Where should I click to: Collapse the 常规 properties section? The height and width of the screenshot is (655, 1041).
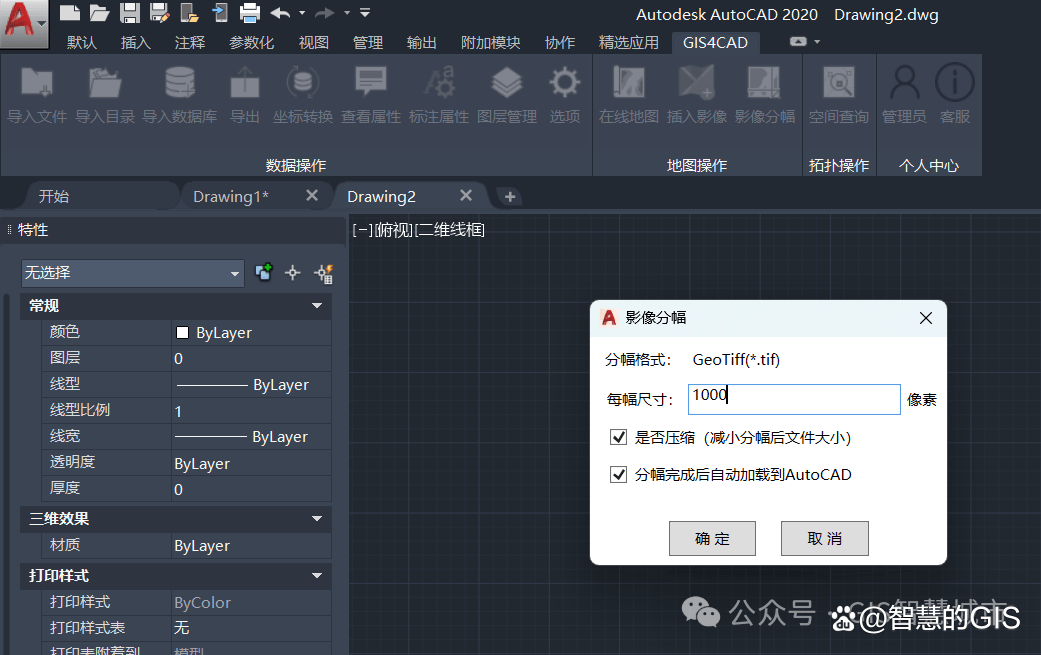pyautogui.click(x=317, y=306)
